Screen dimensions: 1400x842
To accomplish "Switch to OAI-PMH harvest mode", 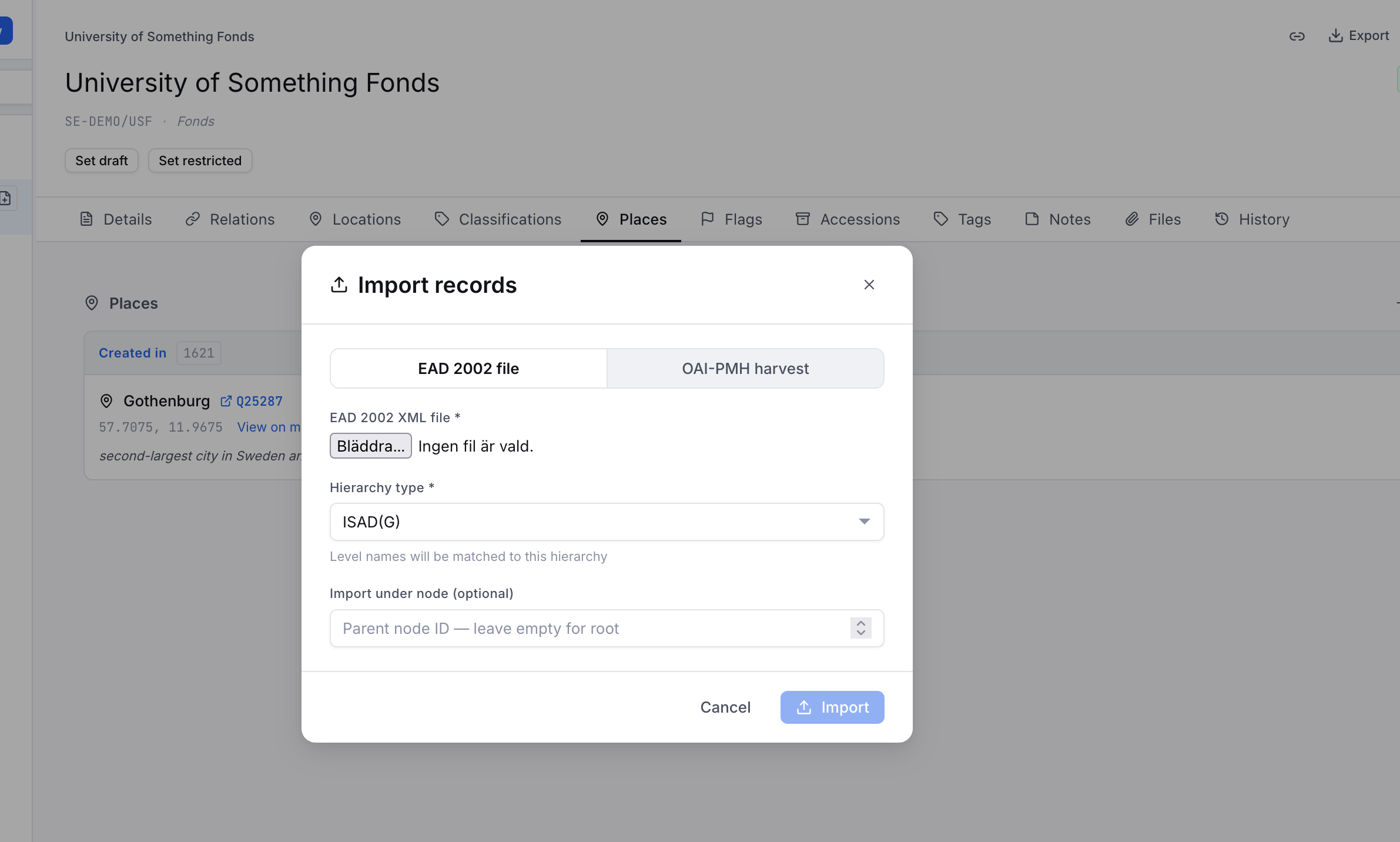I will (x=745, y=369).
